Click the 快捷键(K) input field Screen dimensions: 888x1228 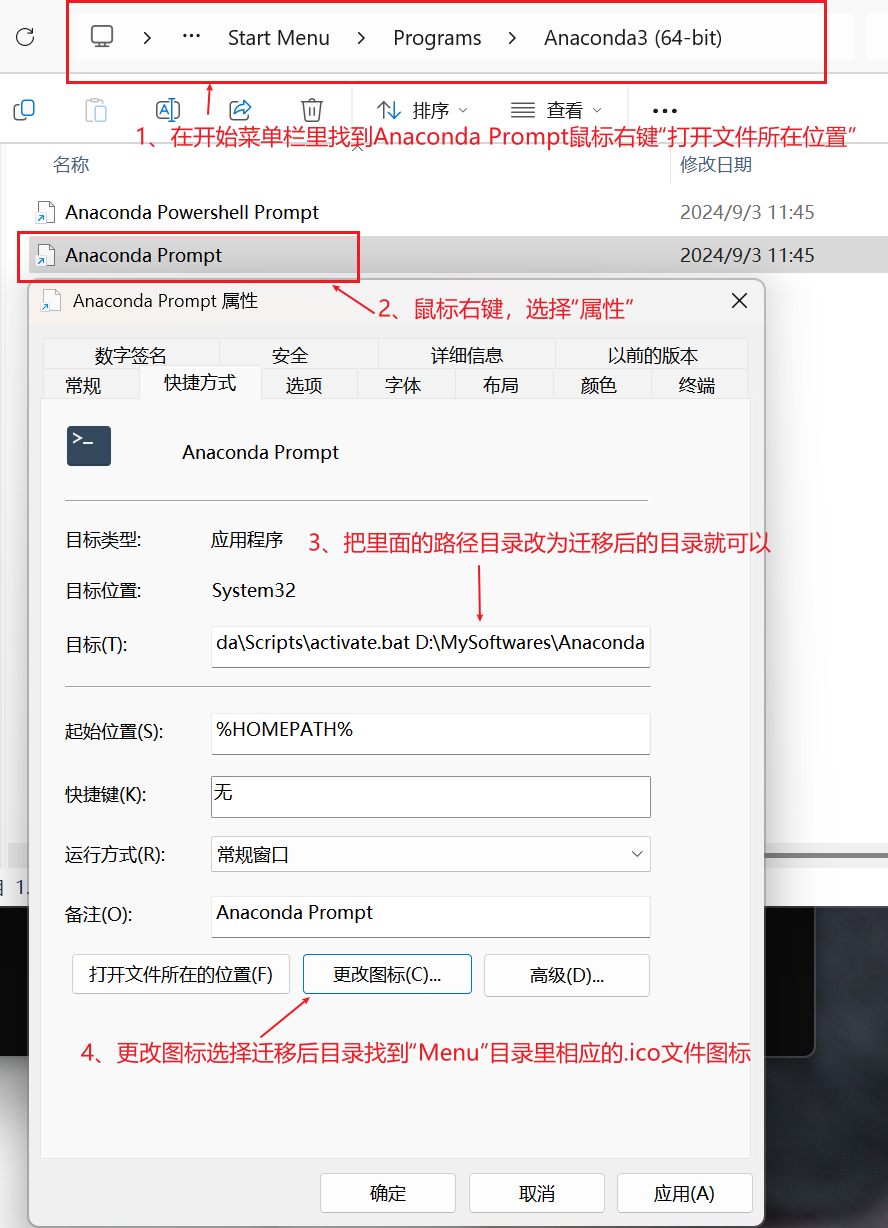pyautogui.click(x=431, y=796)
